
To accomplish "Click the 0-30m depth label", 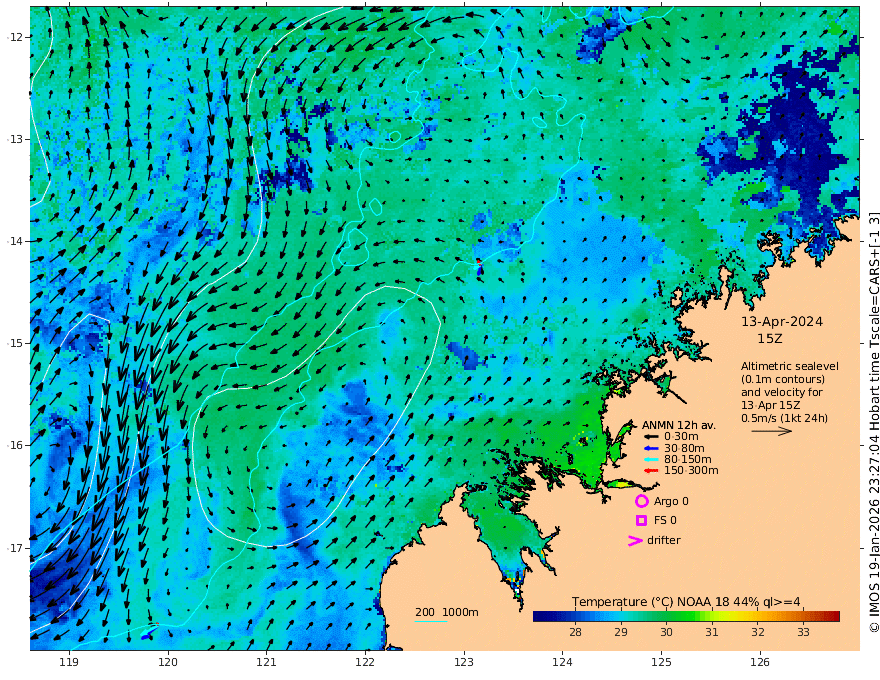I will point(681,437).
